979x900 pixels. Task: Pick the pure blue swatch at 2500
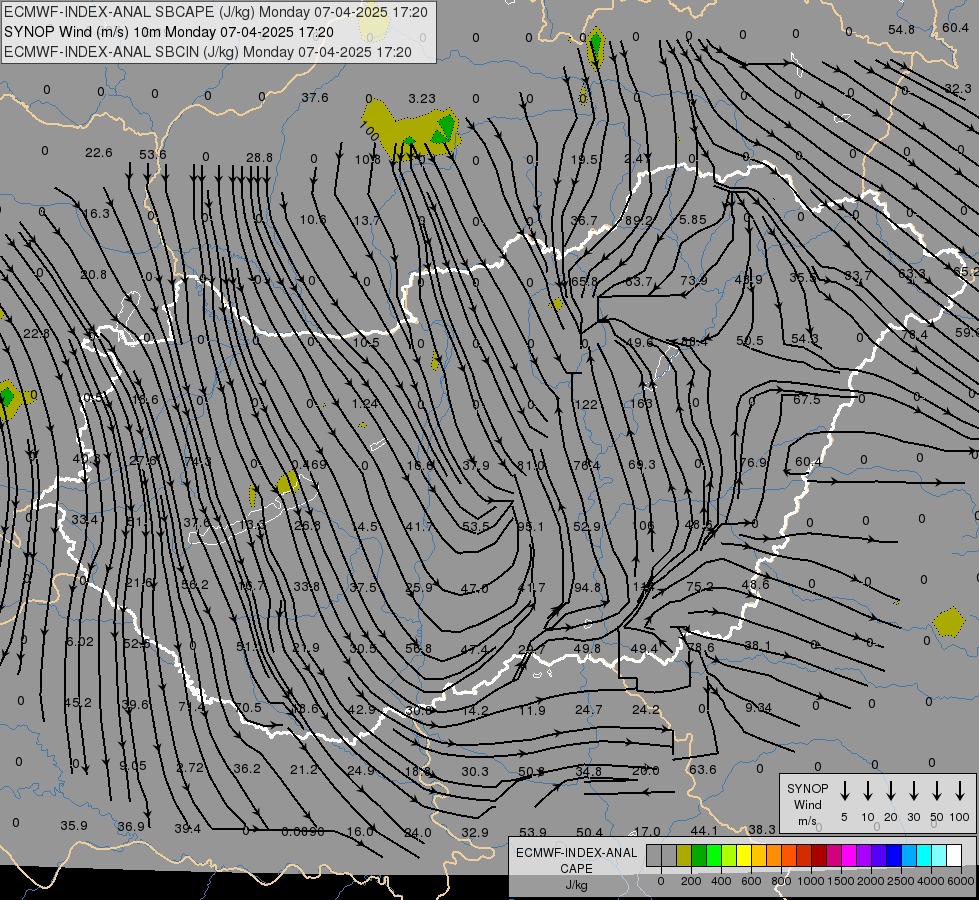pyautogui.click(x=893, y=855)
